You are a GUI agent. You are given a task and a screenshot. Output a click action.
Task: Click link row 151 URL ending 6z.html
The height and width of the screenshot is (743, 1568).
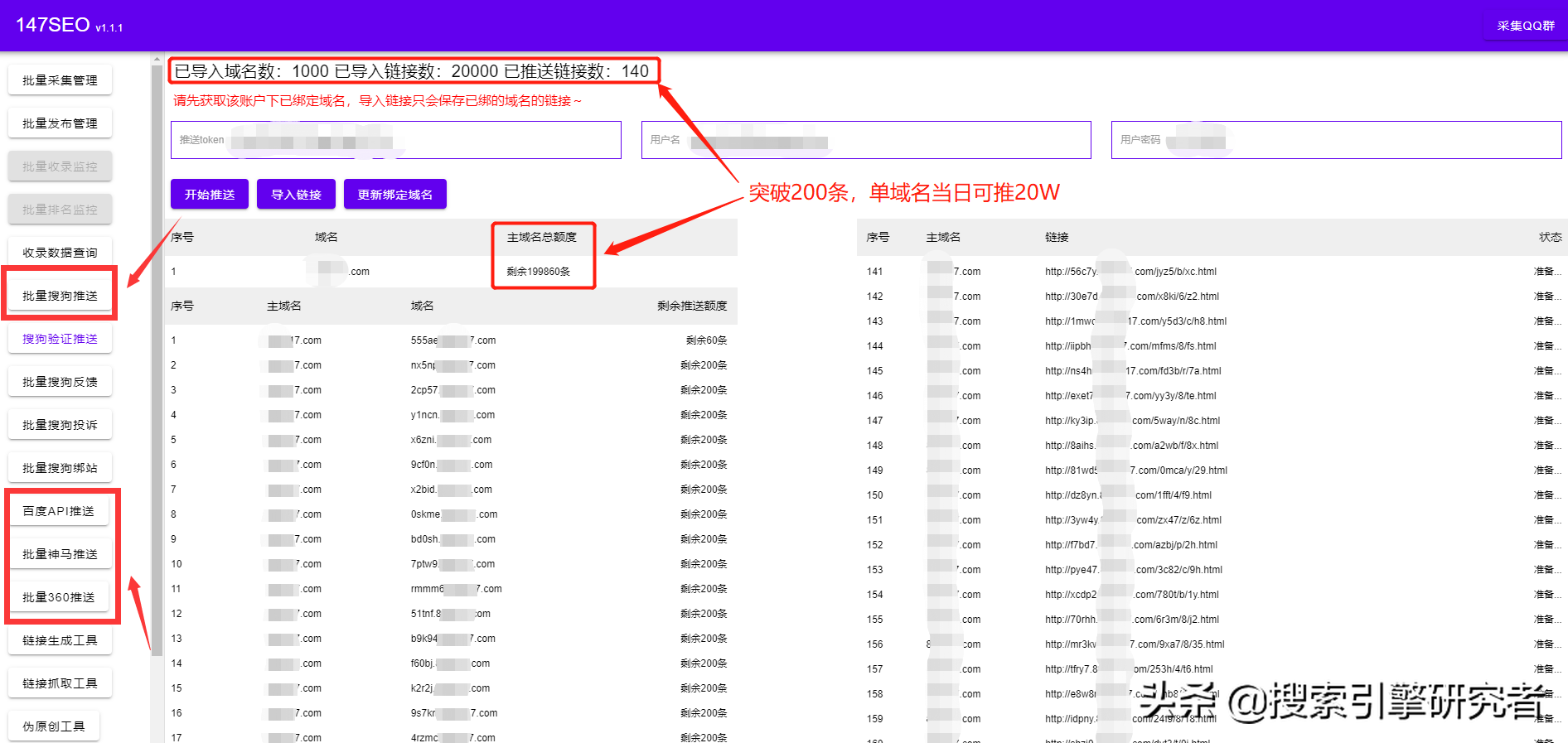pyautogui.click(x=1133, y=520)
